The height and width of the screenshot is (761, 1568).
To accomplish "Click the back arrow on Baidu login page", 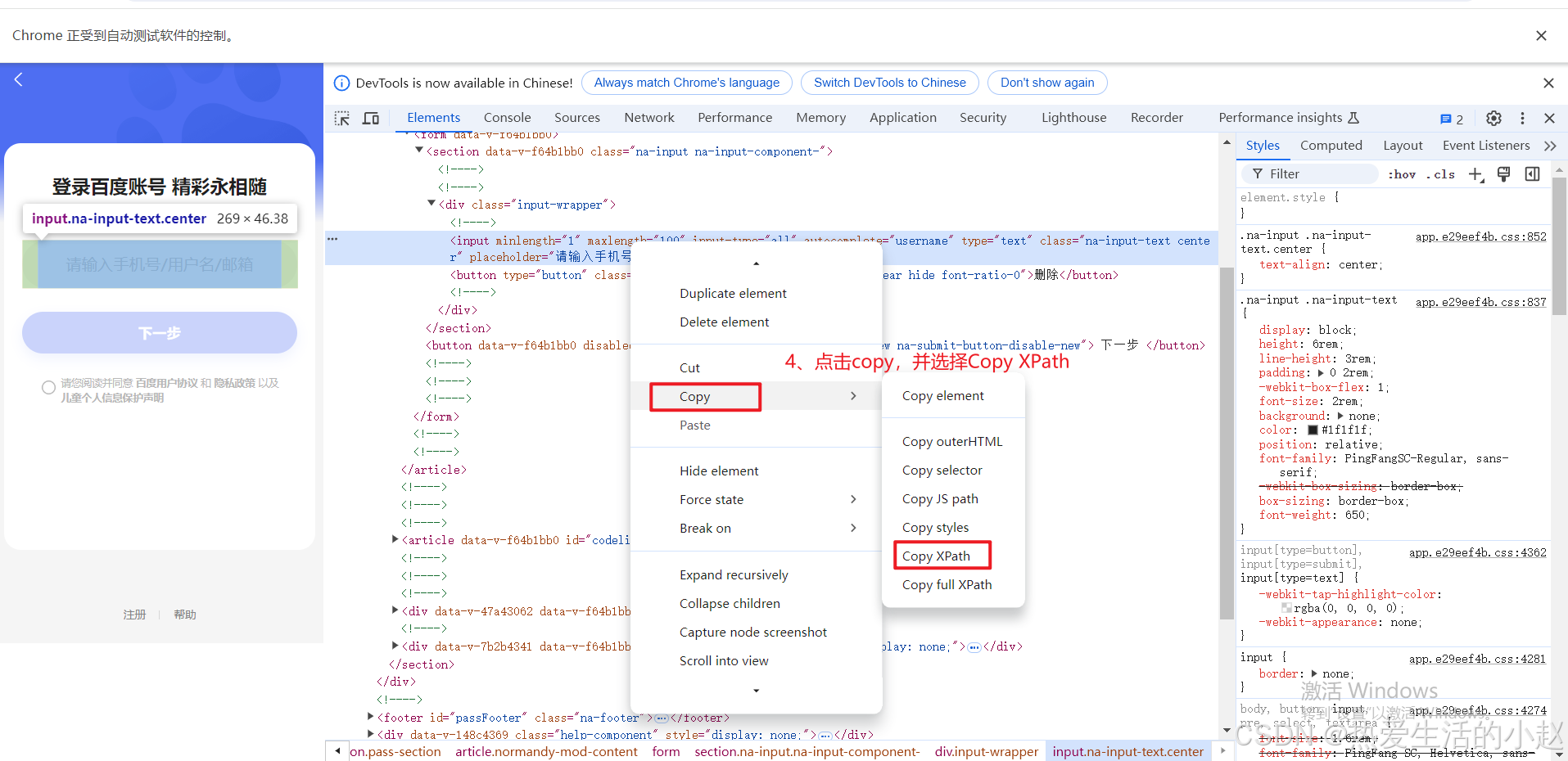I will (19, 79).
